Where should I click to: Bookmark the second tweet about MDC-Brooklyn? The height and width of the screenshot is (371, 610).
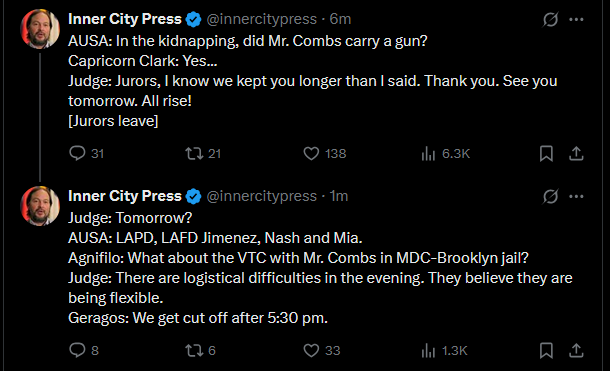[546, 350]
